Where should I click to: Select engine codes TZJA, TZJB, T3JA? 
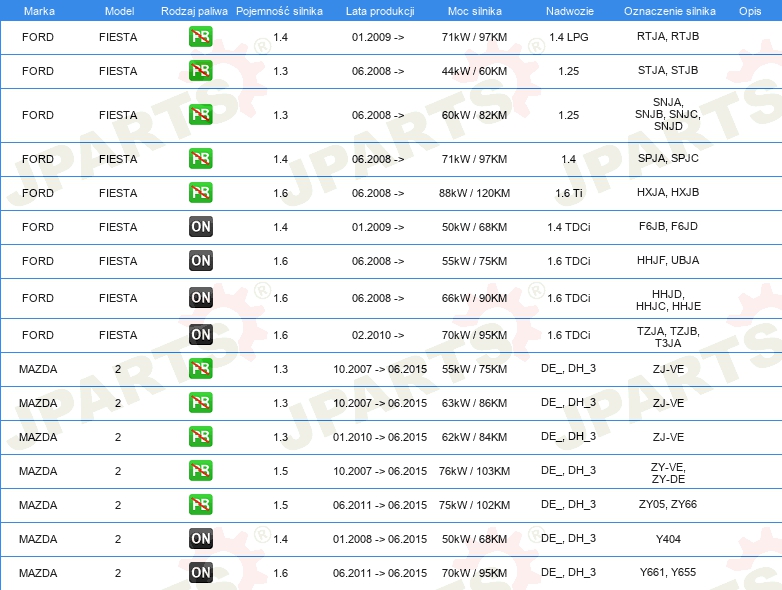pos(668,337)
